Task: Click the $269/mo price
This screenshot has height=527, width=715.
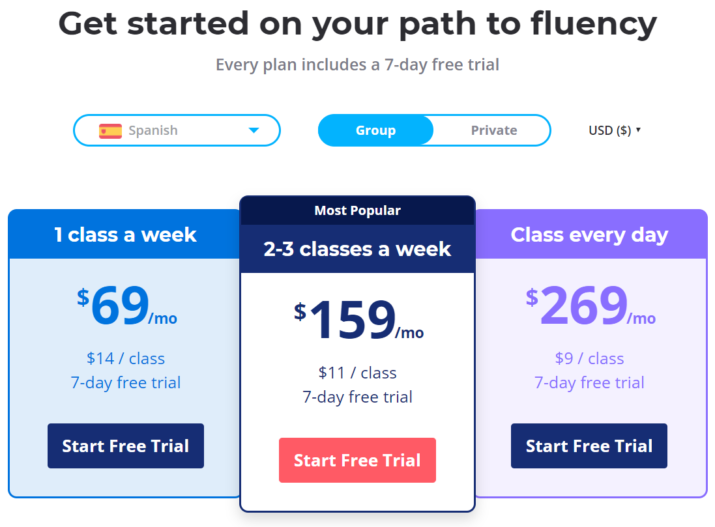Action: (591, 305)
